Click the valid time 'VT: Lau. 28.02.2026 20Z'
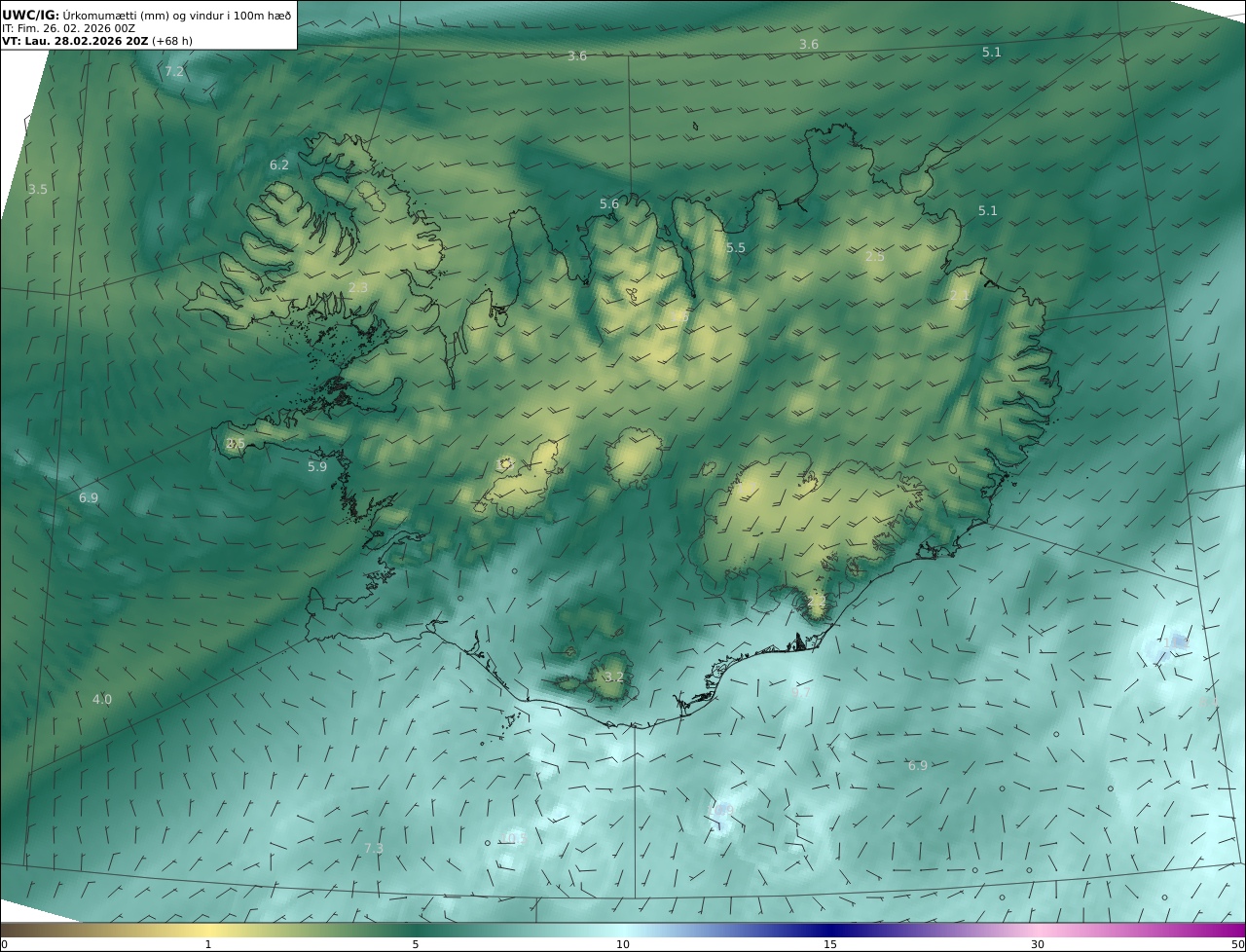This screenshot has width=1246, height=952. click(x=75, y=41)
